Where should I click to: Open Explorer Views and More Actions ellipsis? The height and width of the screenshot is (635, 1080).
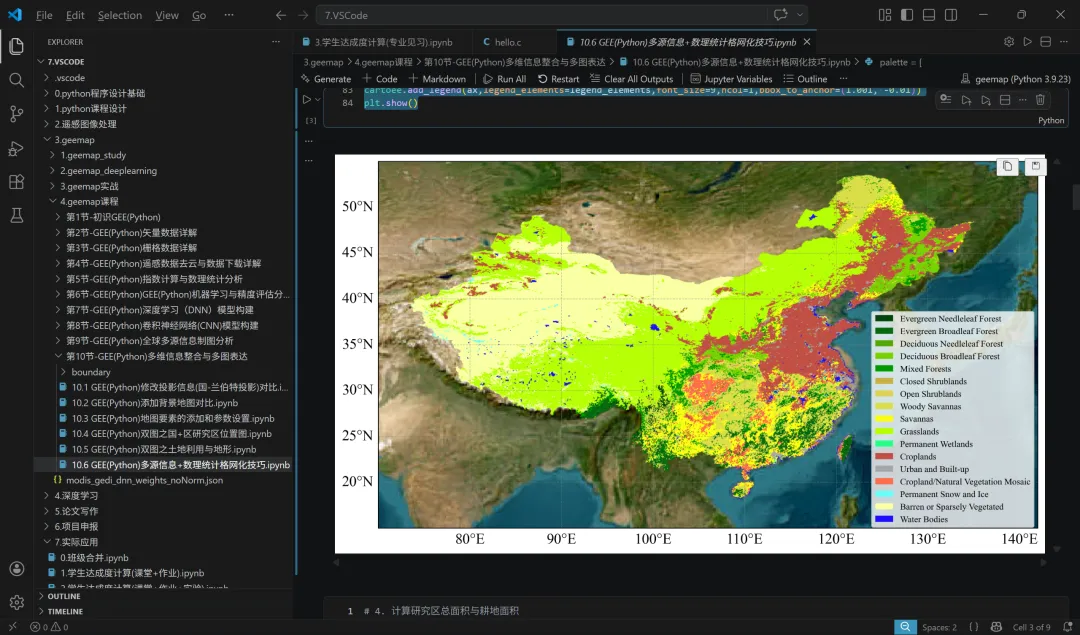point(276,41)
